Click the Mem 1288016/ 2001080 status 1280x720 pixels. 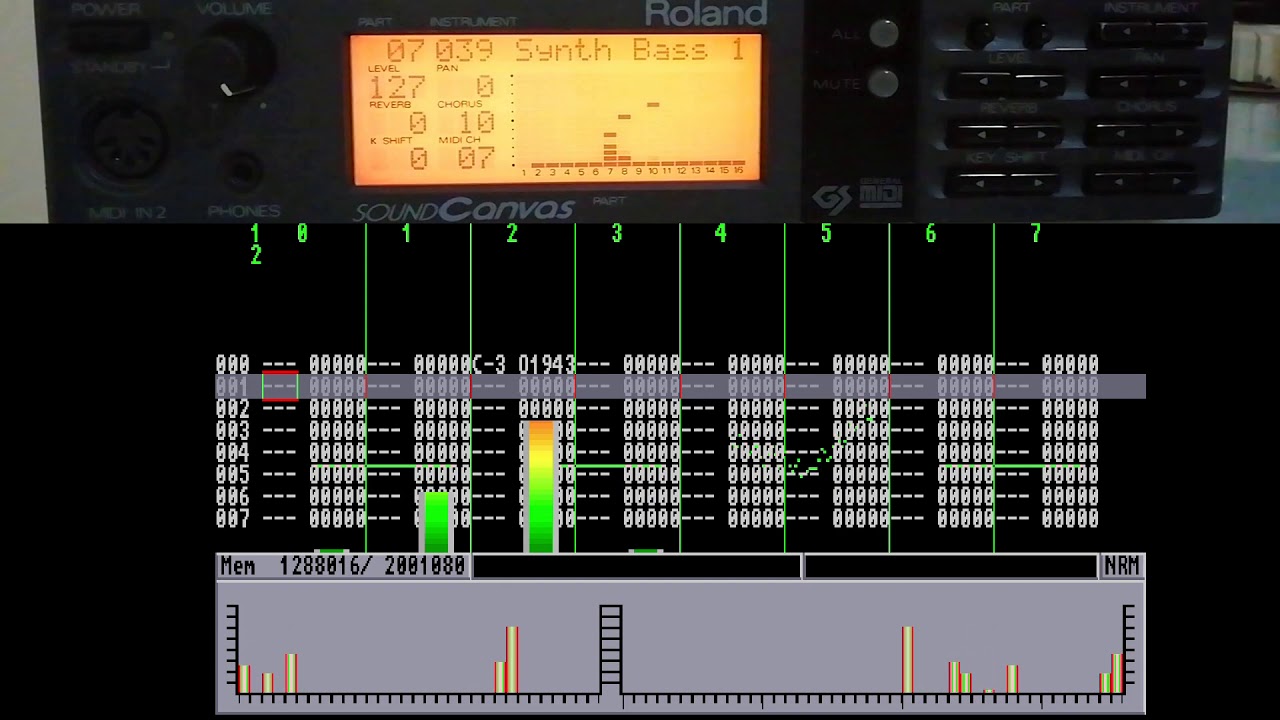coord(342,566)
